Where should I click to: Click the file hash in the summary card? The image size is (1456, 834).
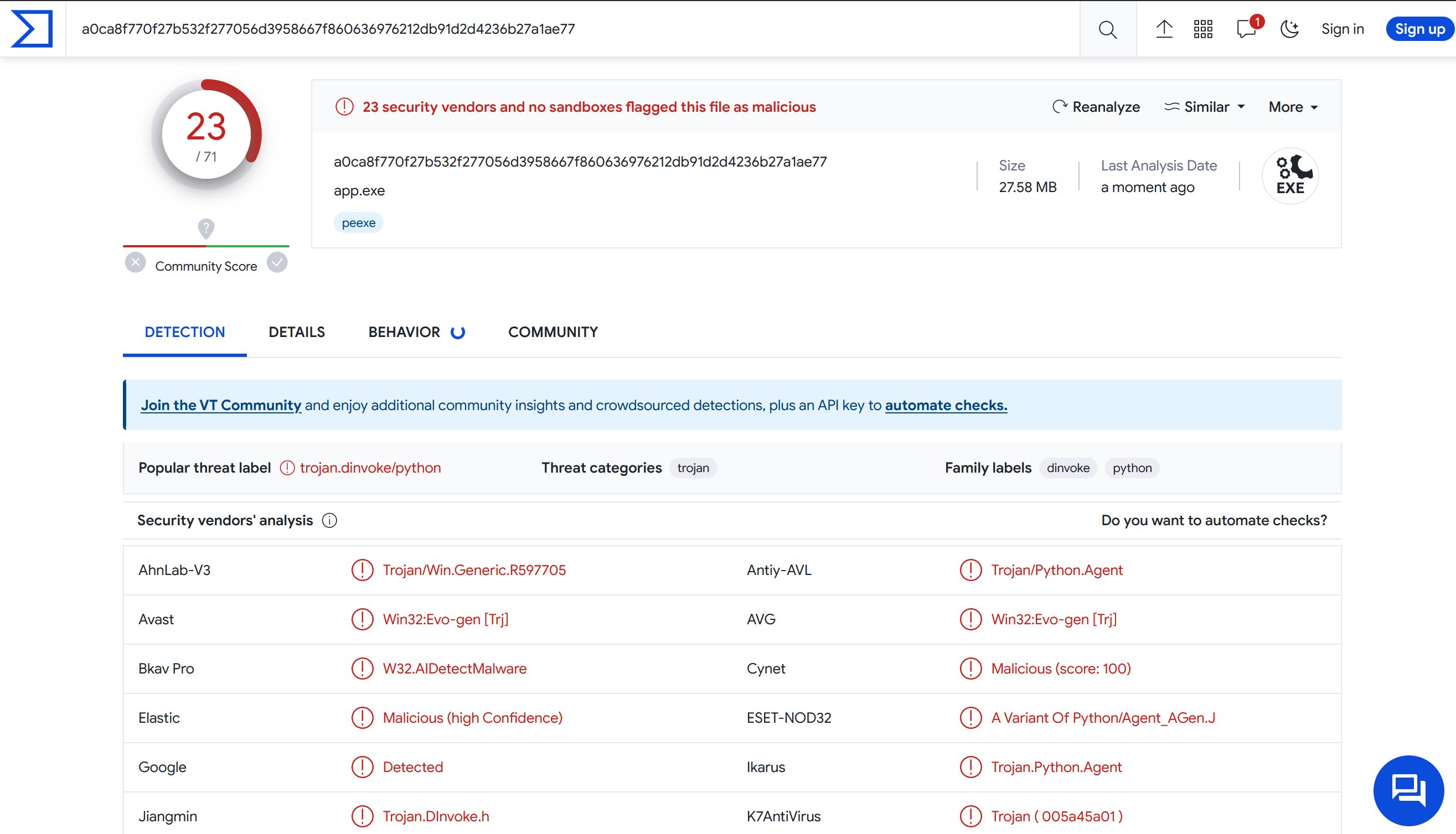pyautogui.click(x=580, y=162)
